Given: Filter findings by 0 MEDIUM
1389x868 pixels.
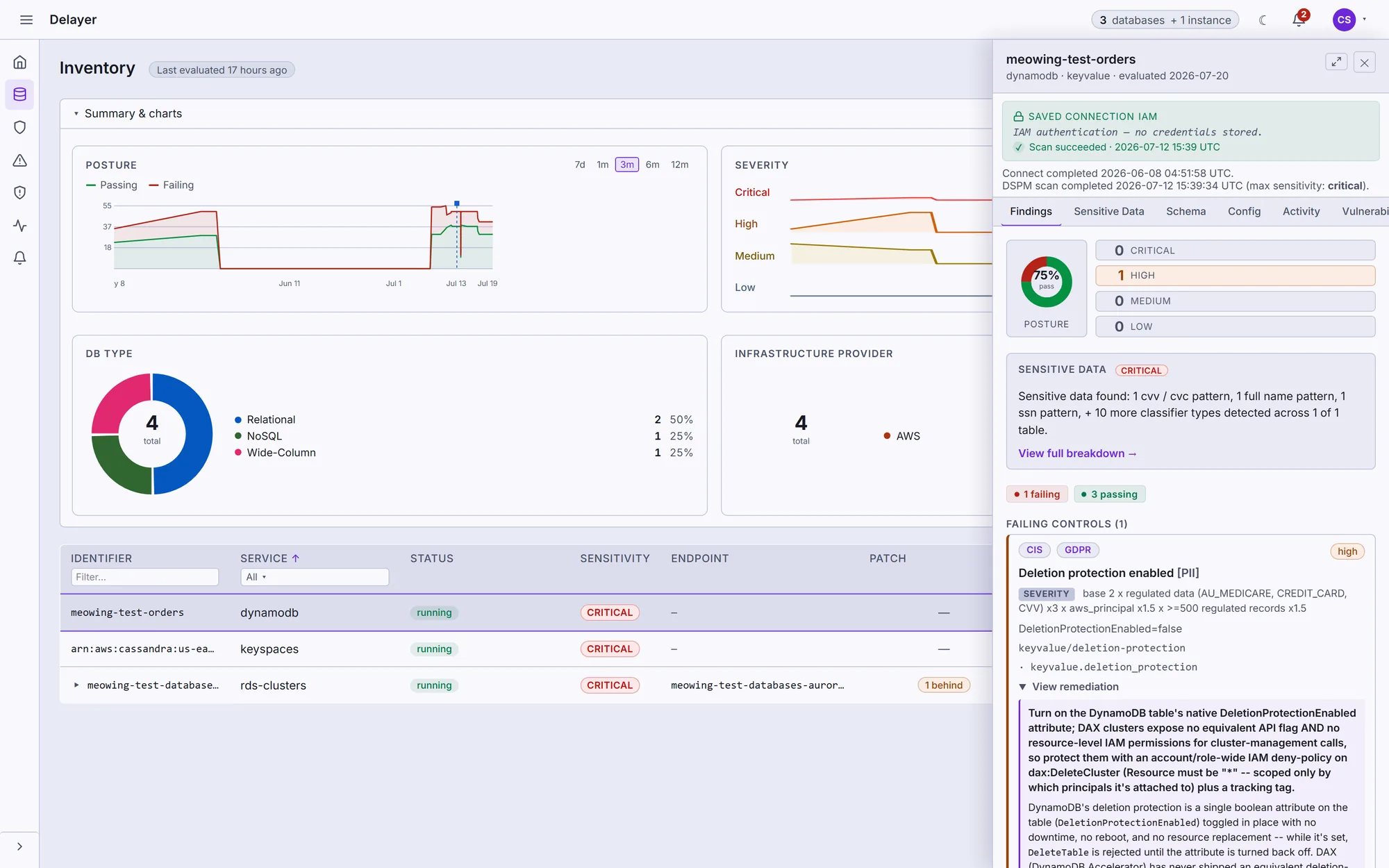Looking at the screenshot, I should 1235,301.
